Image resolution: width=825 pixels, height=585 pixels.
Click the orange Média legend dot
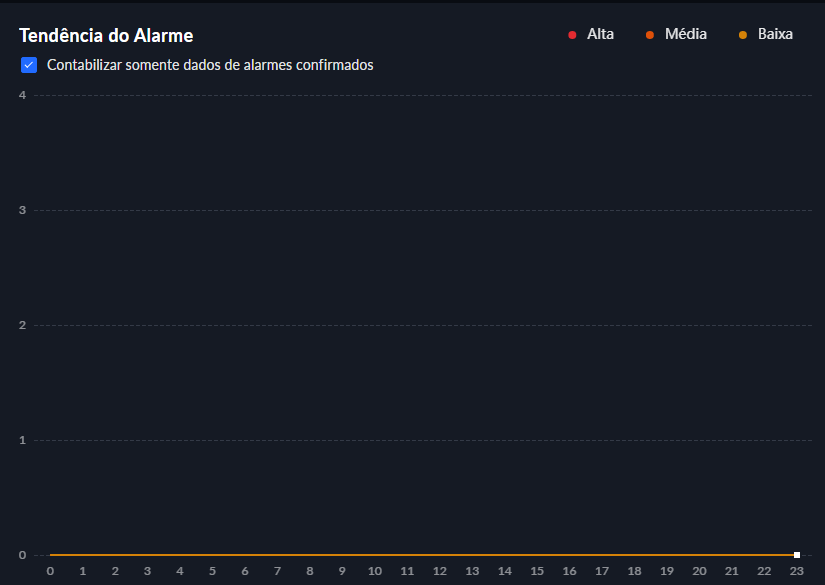click(x=650, y=35)
